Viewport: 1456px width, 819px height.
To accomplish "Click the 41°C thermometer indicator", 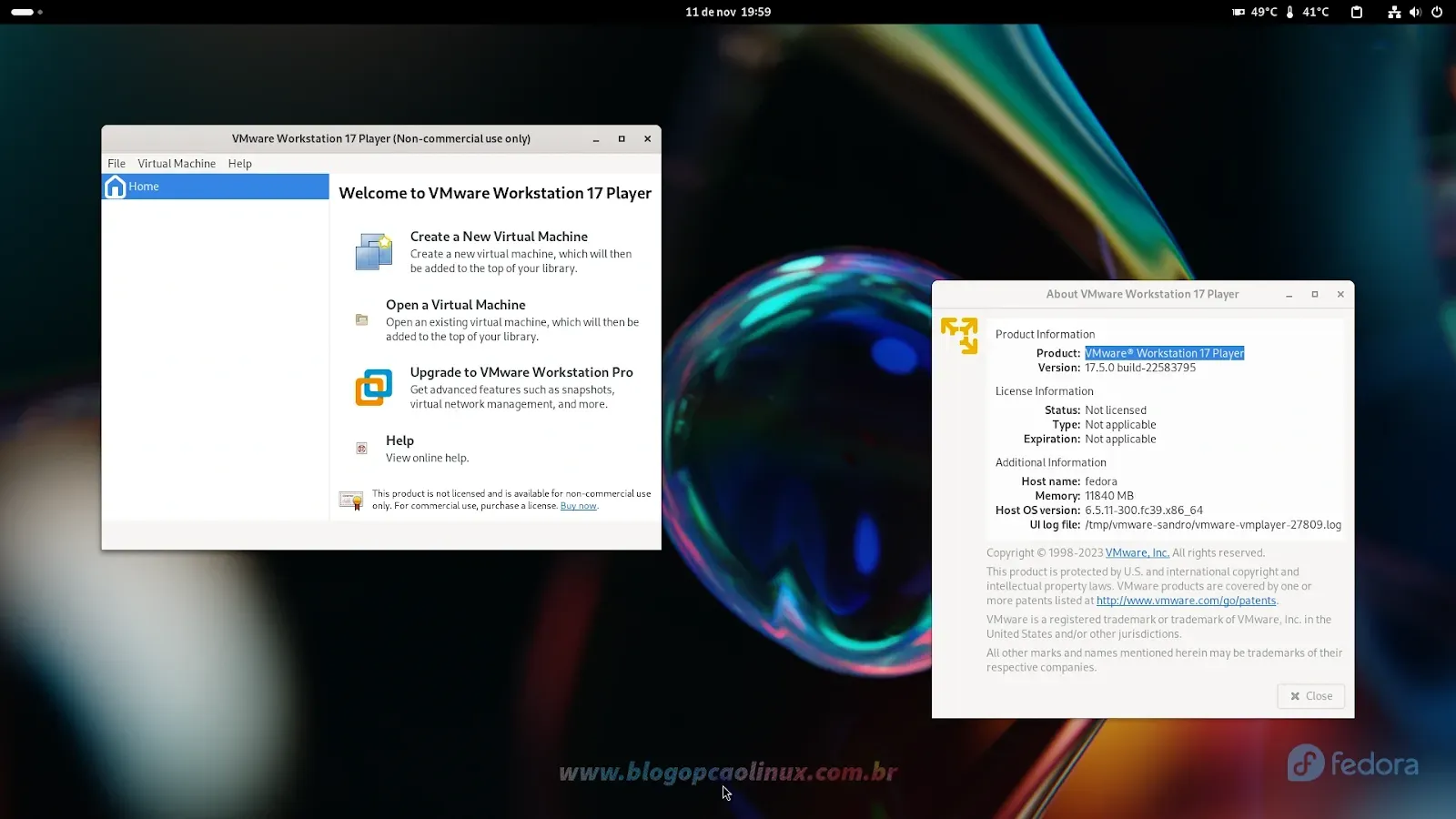I will (1308, 12).
